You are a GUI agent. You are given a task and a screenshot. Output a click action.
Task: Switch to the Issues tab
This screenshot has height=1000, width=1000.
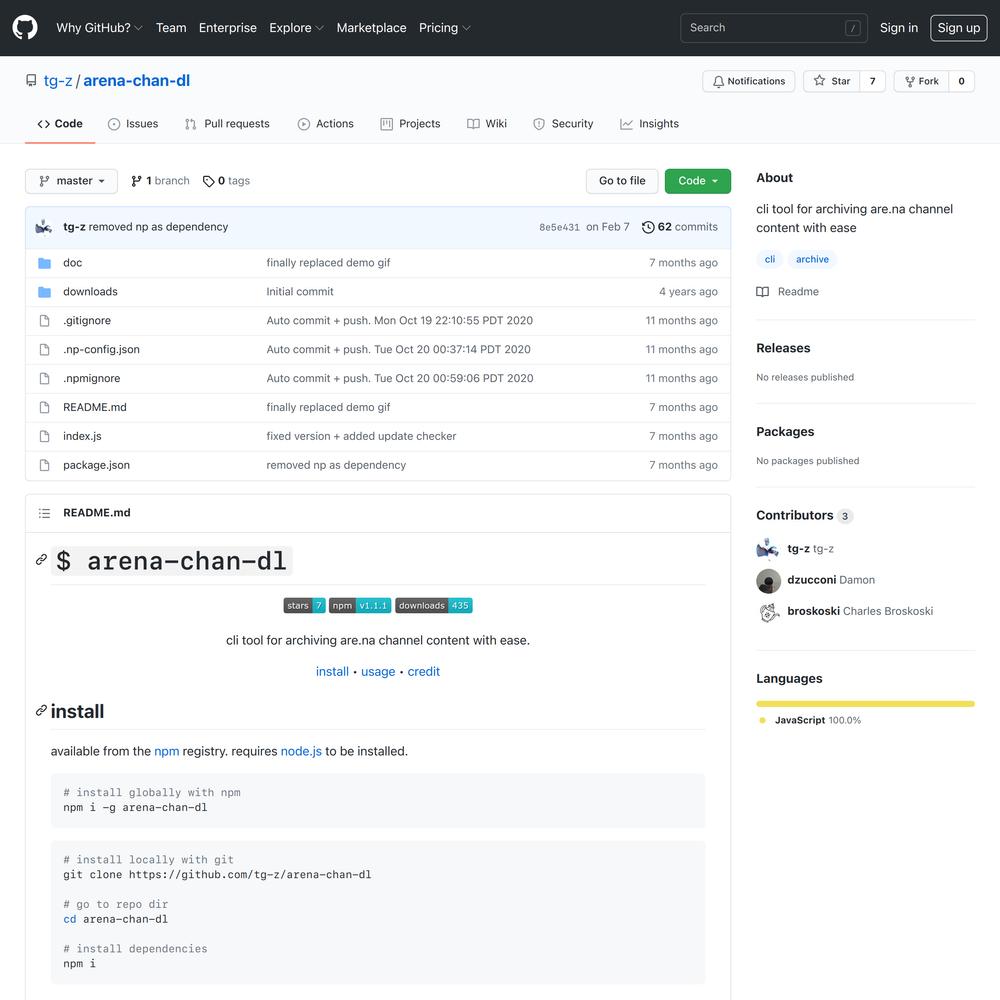click(x=133, y=124)
